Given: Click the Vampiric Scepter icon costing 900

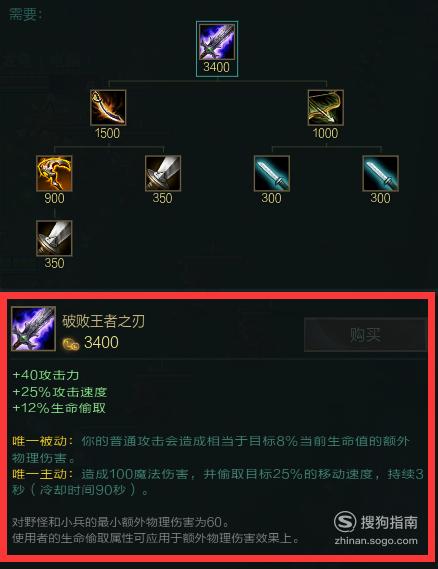Looking at the screenshot, I should coord(54,173).
